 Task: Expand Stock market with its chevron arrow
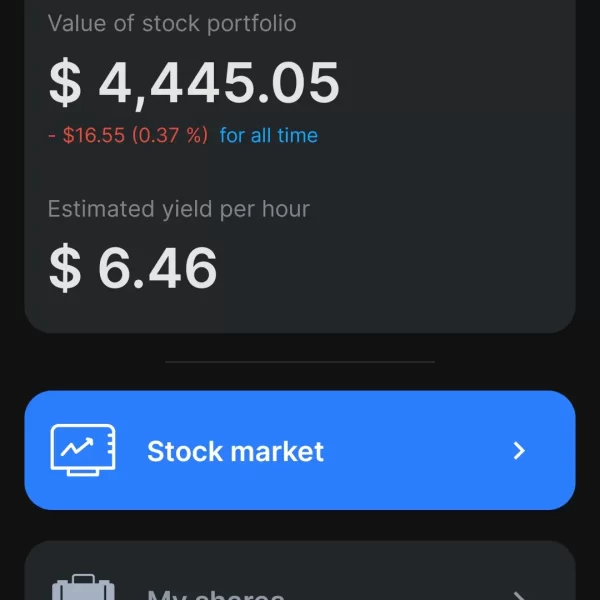tap(519, 451)
